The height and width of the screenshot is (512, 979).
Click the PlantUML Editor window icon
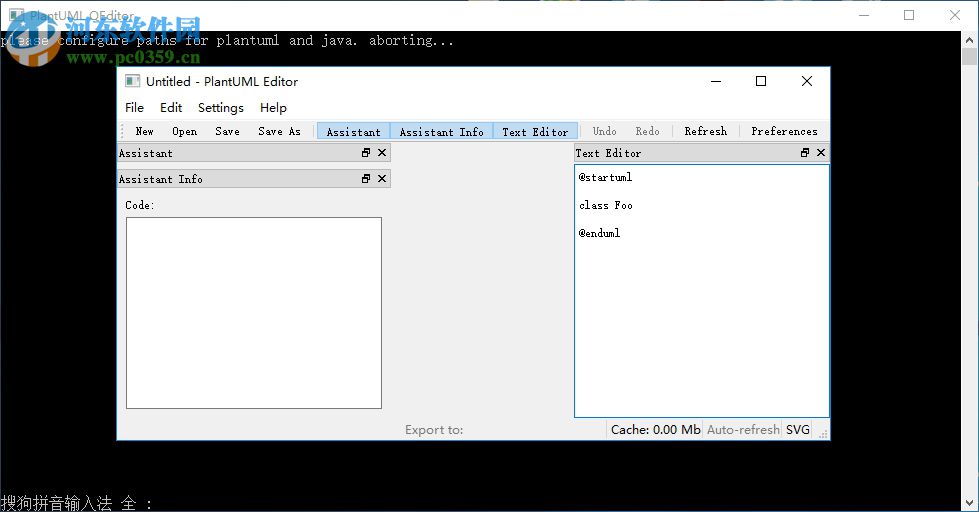pos(132,81)
